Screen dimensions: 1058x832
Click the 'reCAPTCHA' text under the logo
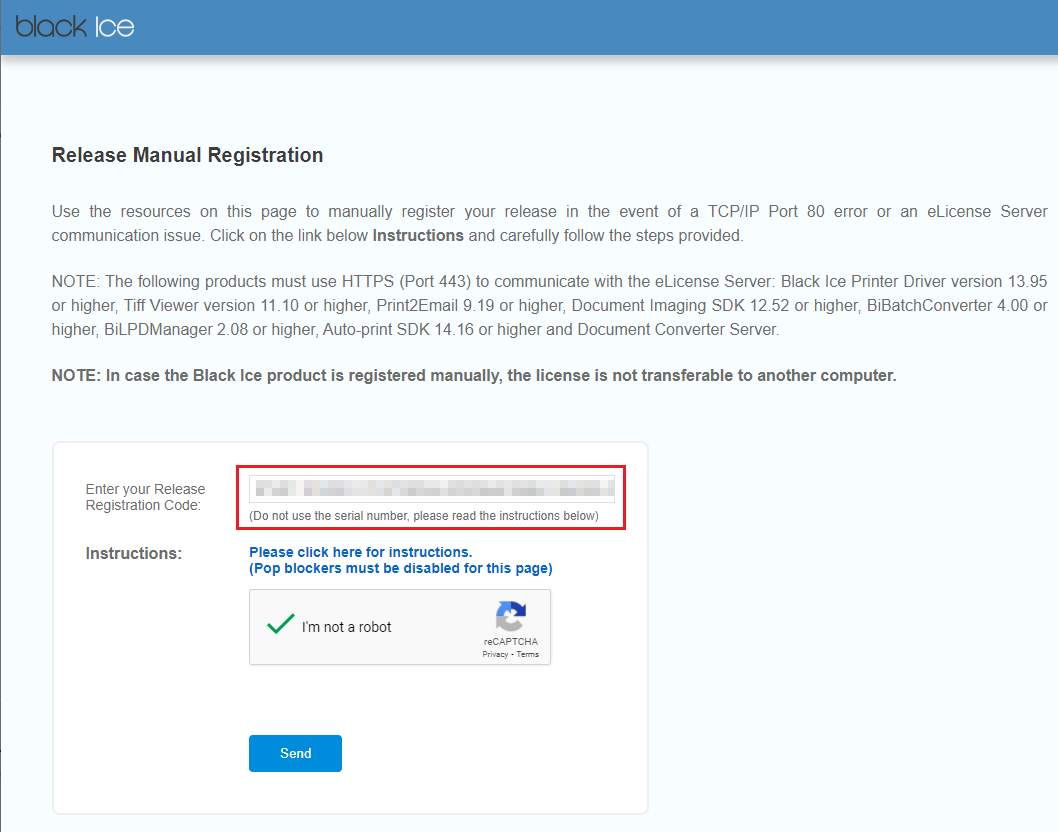pos(510,641)
